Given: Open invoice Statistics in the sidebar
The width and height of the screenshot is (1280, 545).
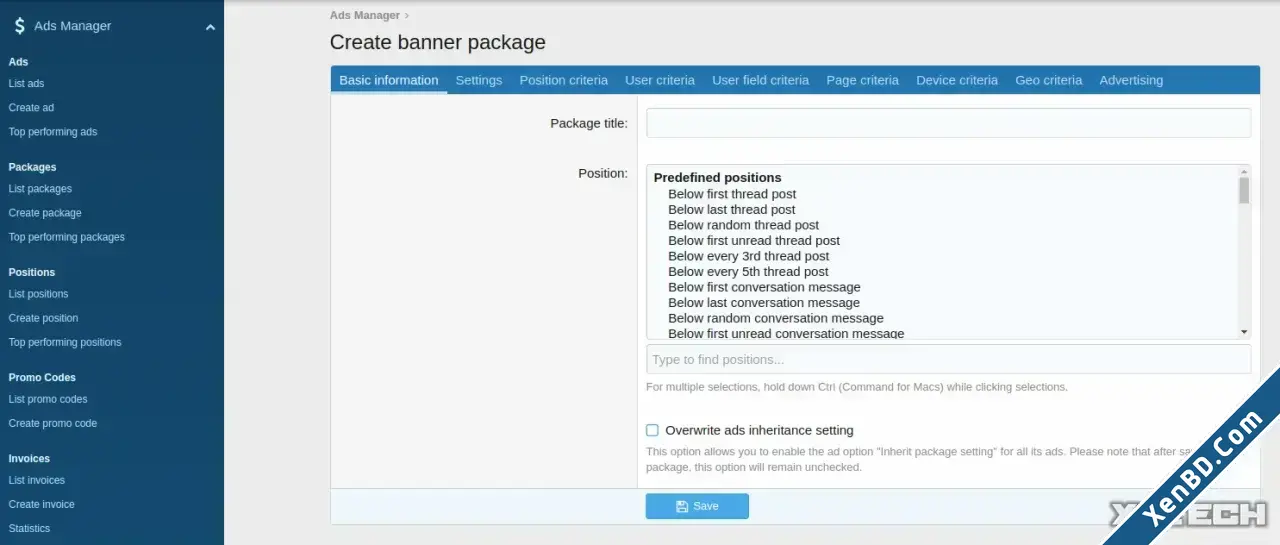Looking at the screenshot, I should click(29, 528).
